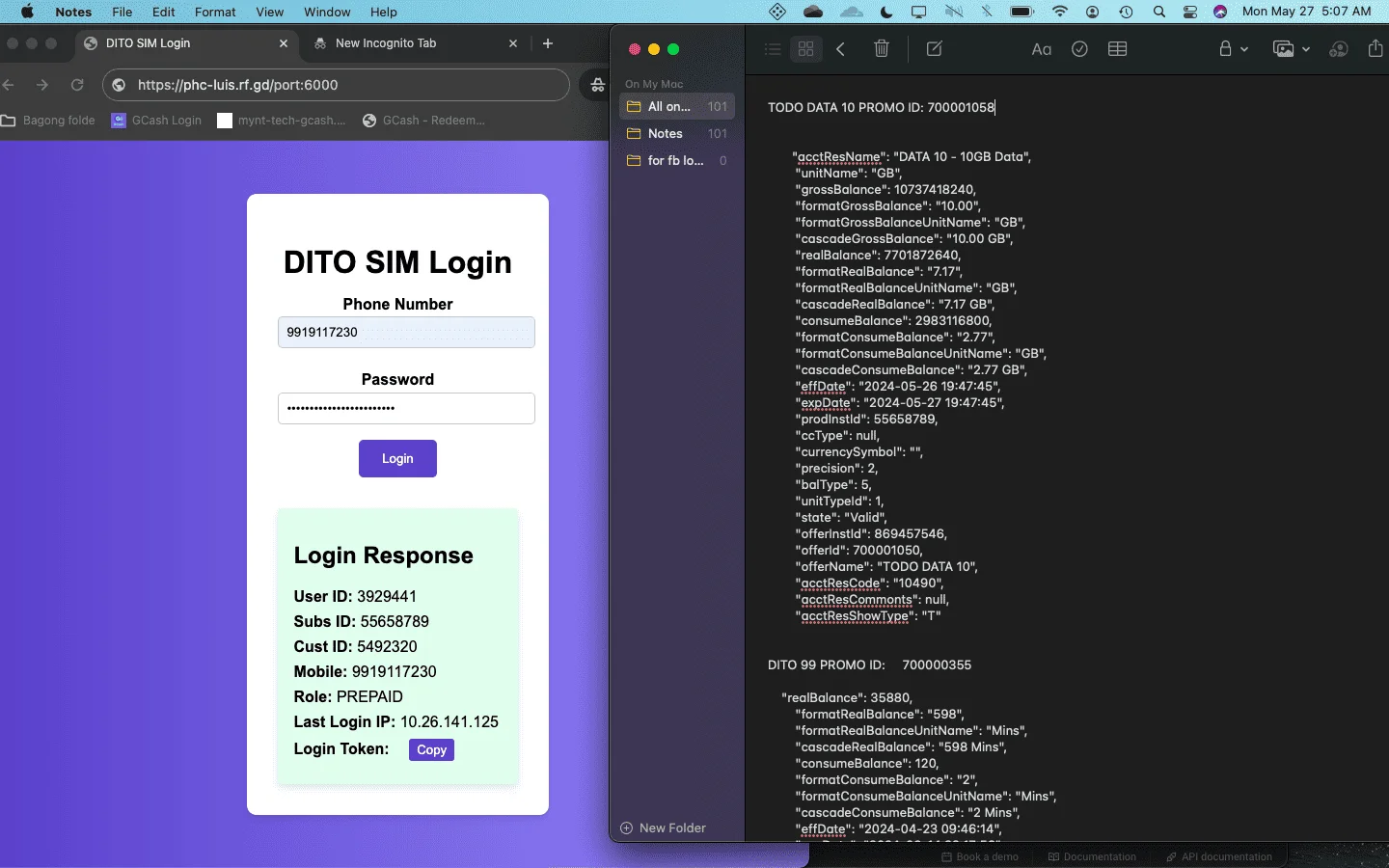1389x868 pixels.
Task: Go back in the browser
Action: coord(9,85)
